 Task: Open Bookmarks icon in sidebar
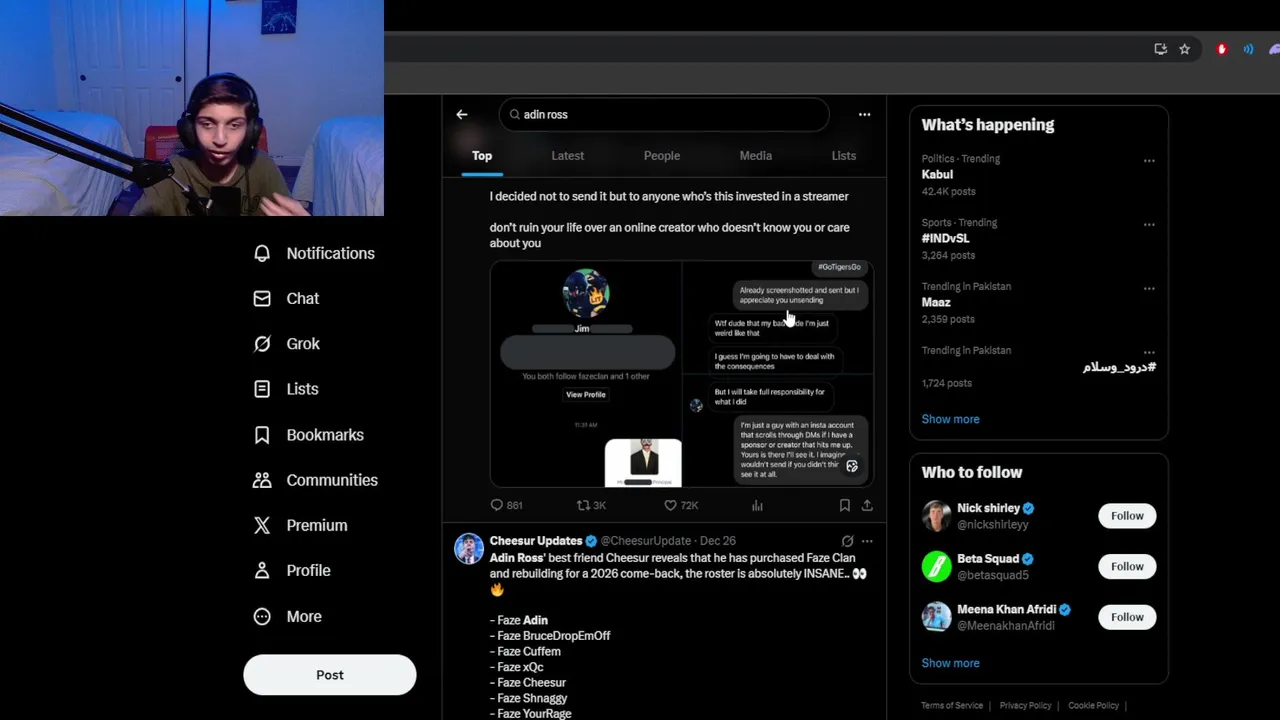tap(262, 435)
